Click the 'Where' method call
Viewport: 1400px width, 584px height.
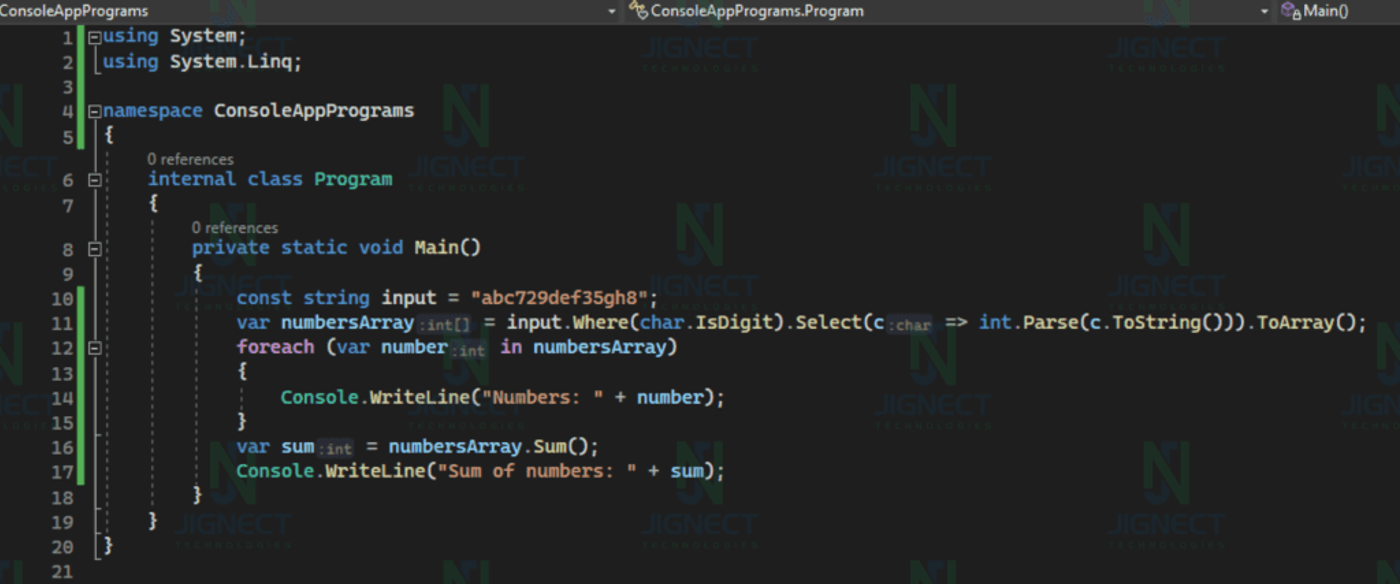pos(600,322)
